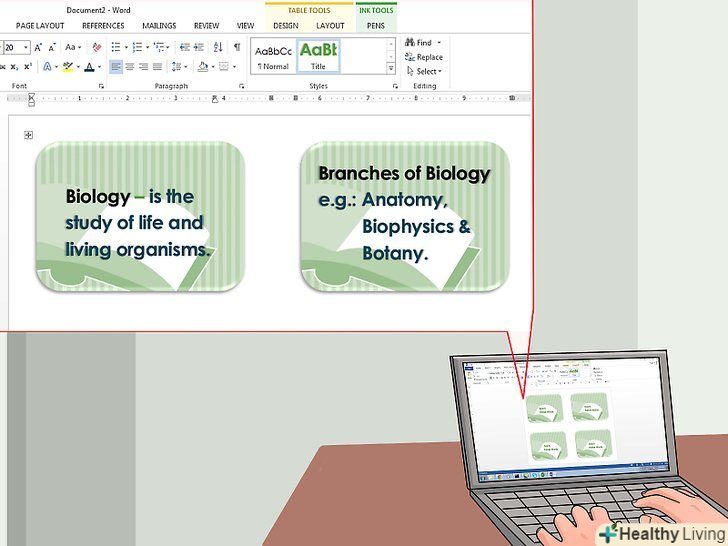
Task: Expand the styles gallery More button
Action: click(391, 69)
